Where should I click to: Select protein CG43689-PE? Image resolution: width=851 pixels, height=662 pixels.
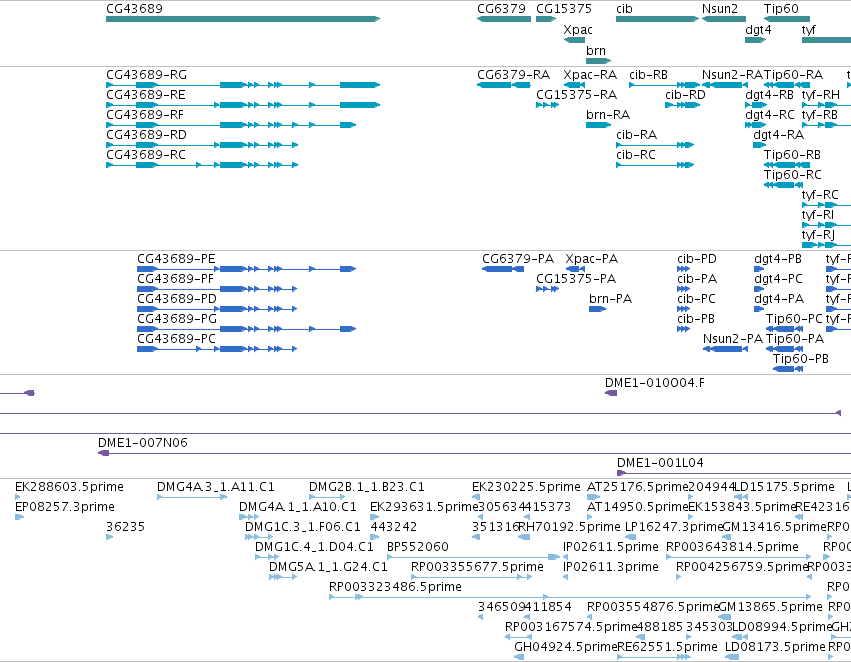click(246, 269)
